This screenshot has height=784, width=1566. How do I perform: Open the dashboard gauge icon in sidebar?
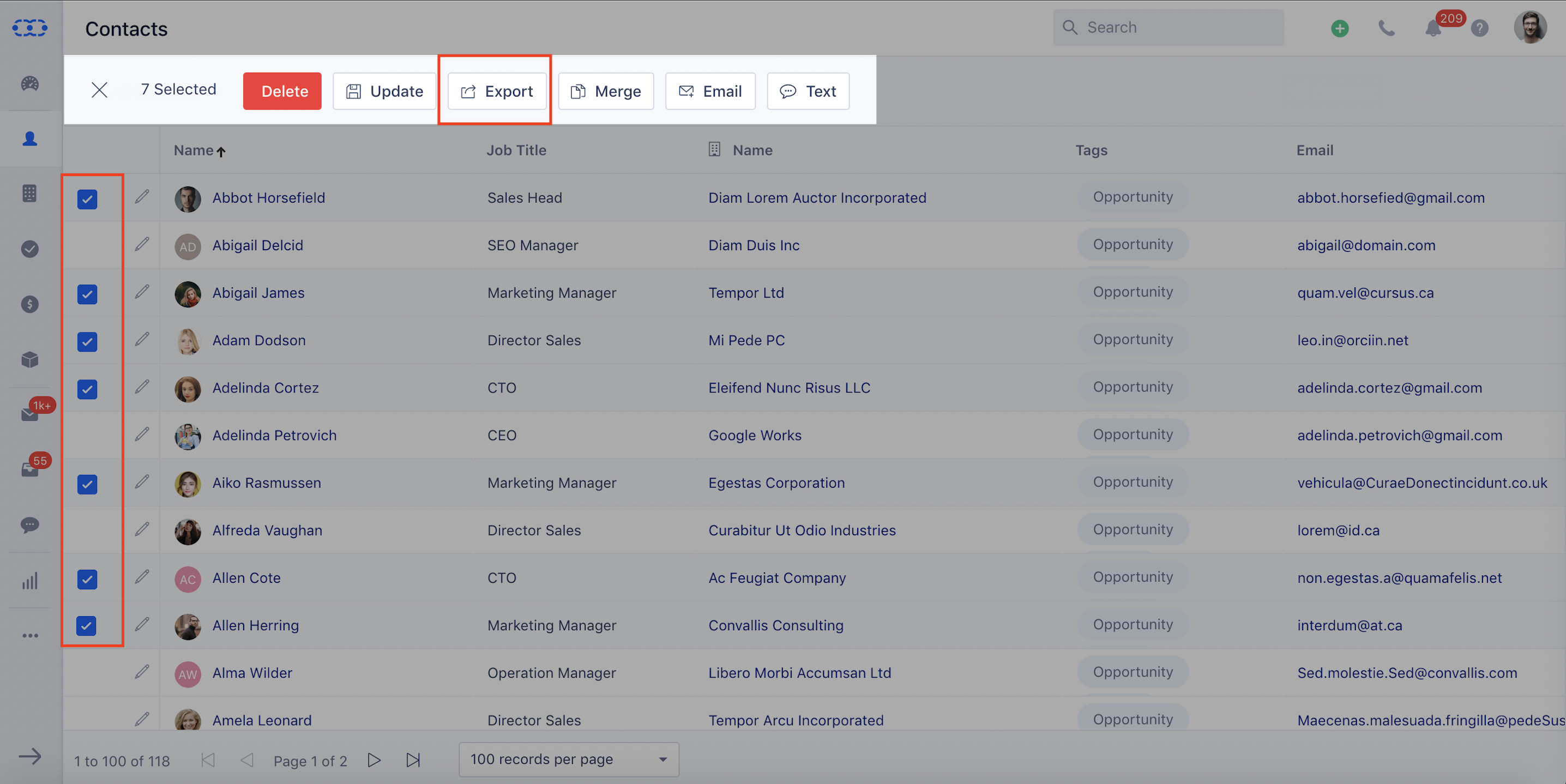tap(30, 83)
